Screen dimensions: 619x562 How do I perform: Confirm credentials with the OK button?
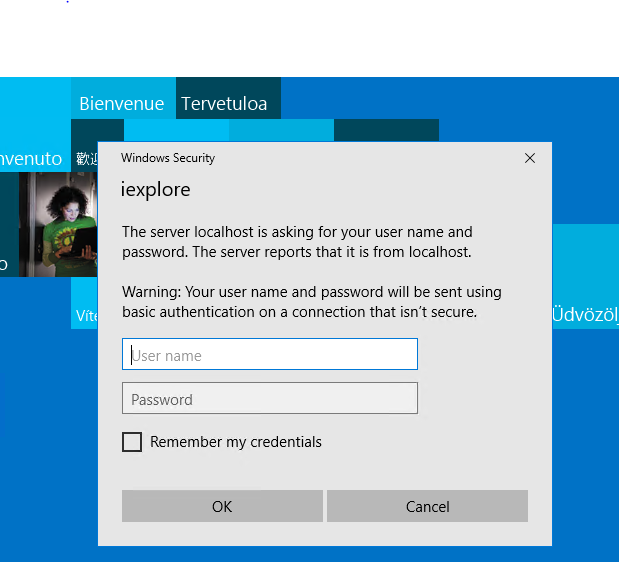222,506
